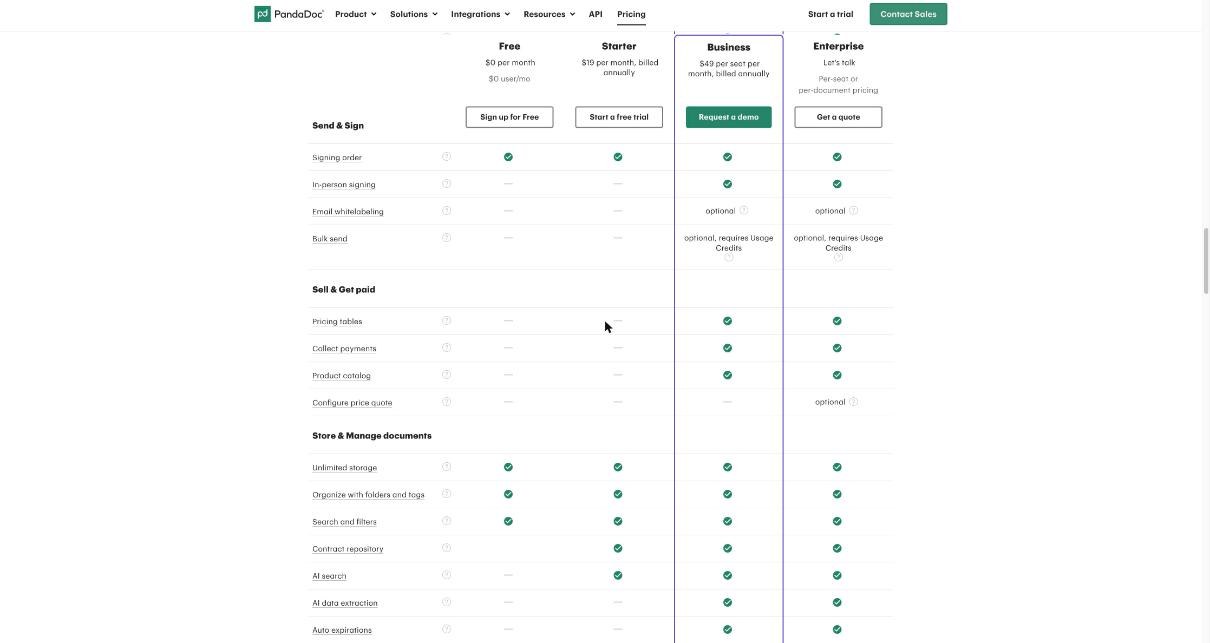Click the Send & Sign section header

338,125
